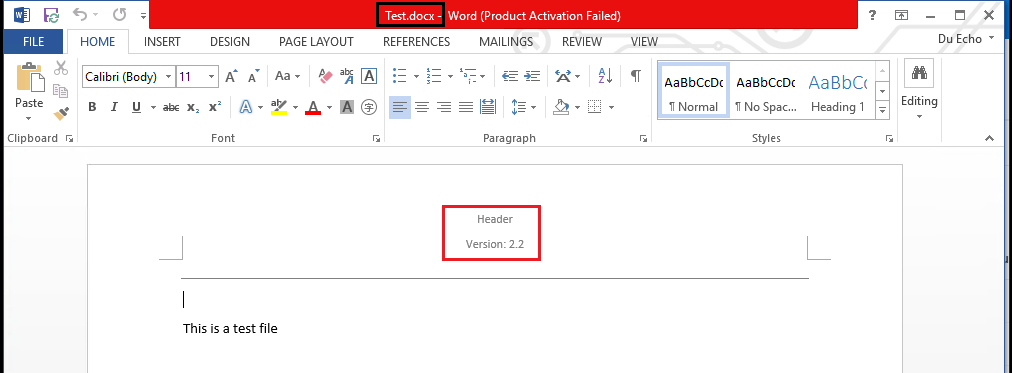1012x373 pixels.
Task: Open Paragraph dialog launcher
Action: pyautogui.click(x=643, y=138)
